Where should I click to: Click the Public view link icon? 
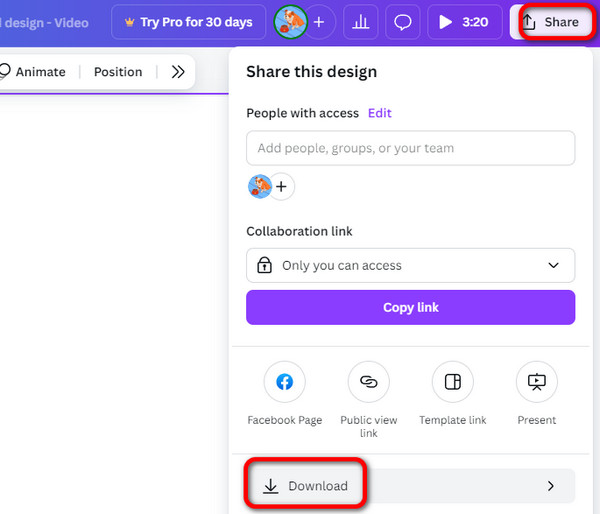(368, 382)
